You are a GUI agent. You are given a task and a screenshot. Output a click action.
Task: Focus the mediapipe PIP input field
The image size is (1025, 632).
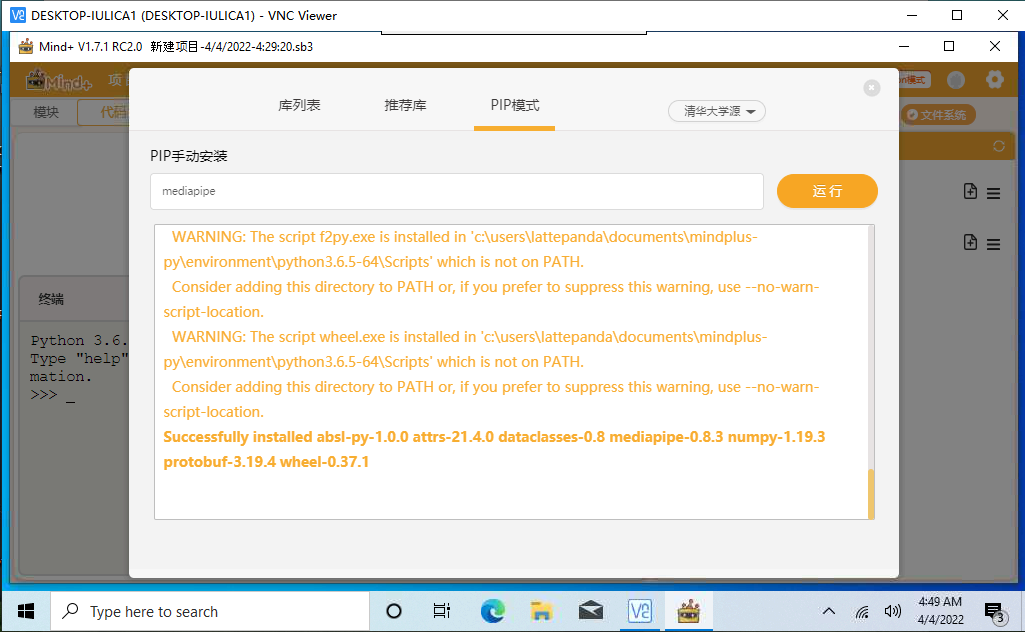point(457,191)
